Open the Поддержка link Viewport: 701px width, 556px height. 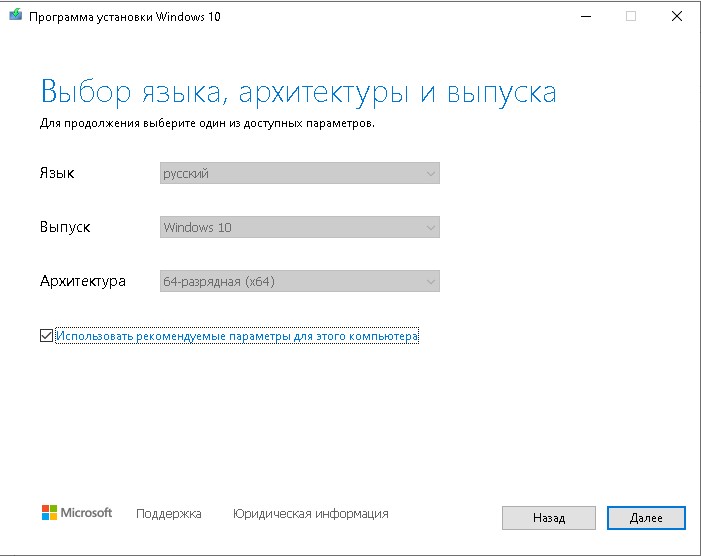(x=169, y=514)
